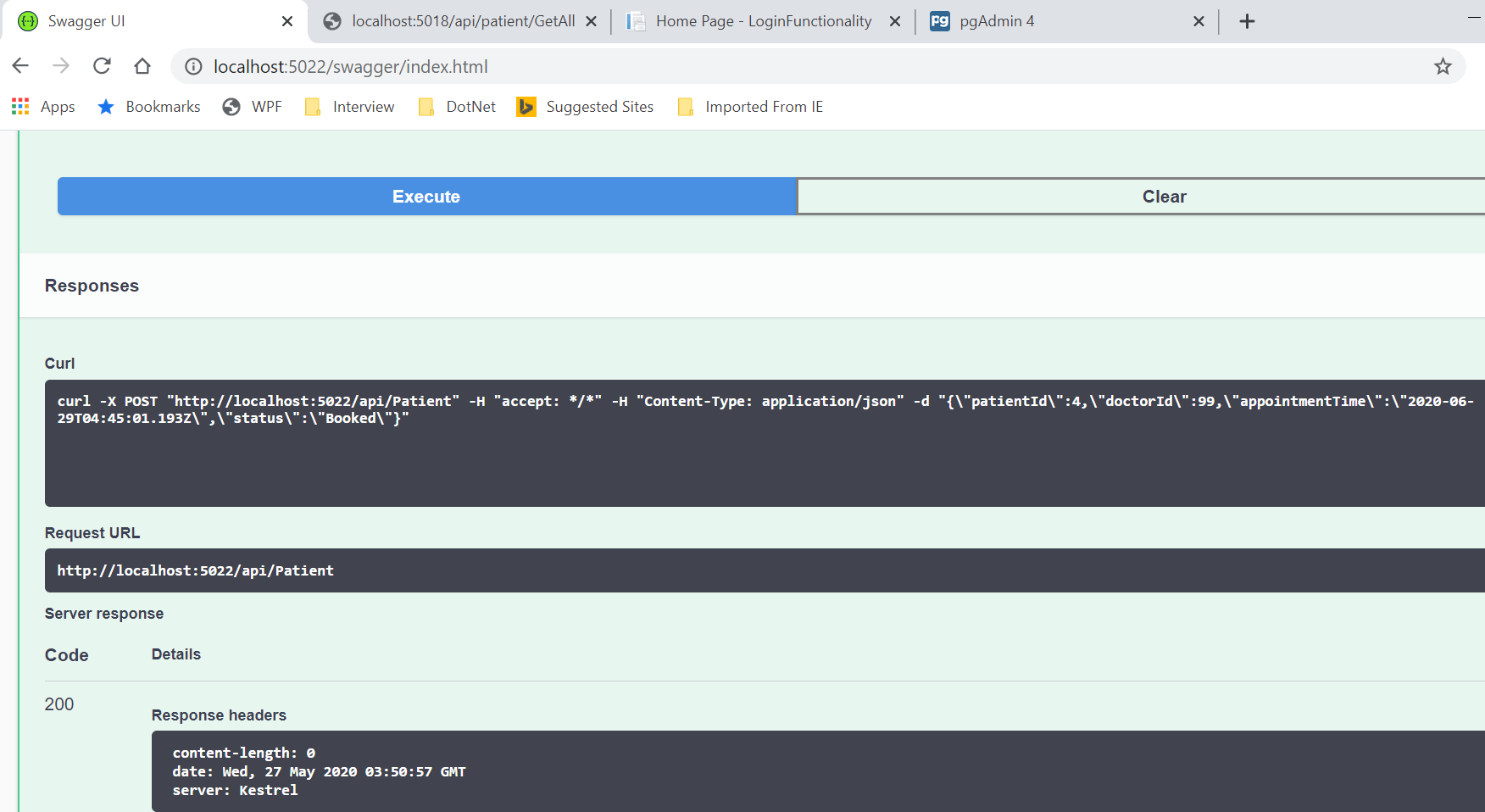Bookmark this page with the star icon
Viewport: 1485px width, 812px height.
point(1443,66)
